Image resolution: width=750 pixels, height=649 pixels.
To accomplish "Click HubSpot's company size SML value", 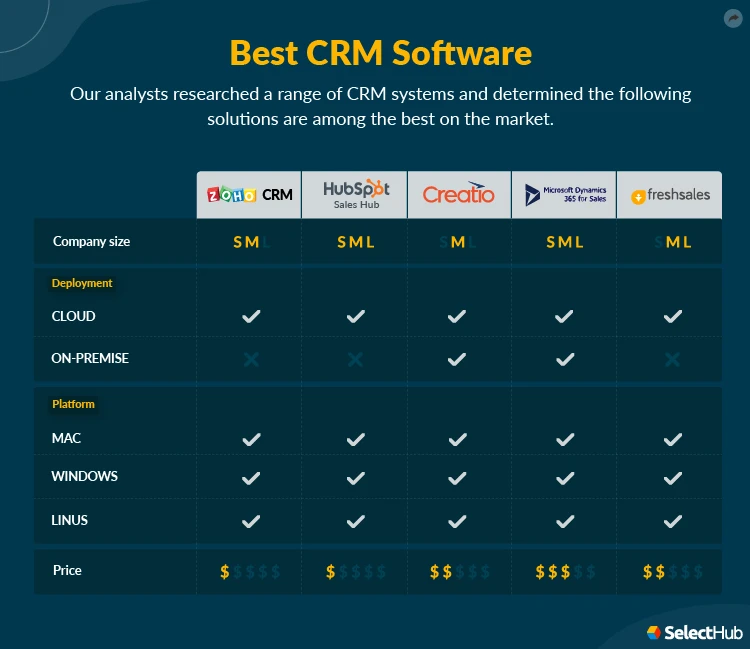I will click(356, 242).
